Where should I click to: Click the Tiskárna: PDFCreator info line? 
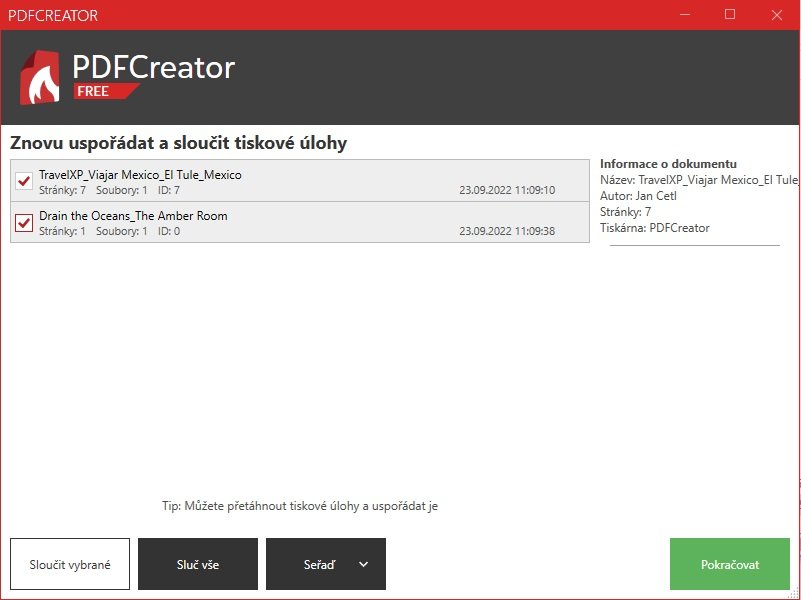(654, 228)
